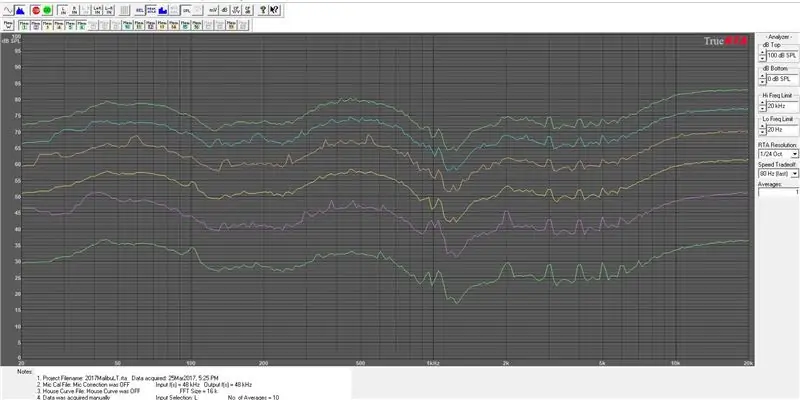Toggle the Peak Hold button
The width and height of the screenshot is (800, 400).
tap(151, 10)
